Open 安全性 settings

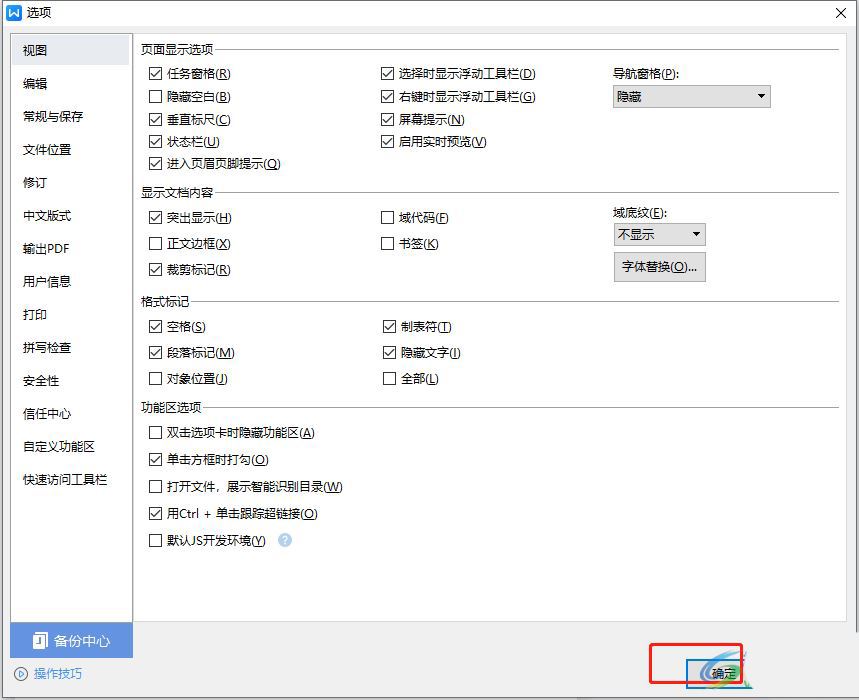[x=70, y=381]
